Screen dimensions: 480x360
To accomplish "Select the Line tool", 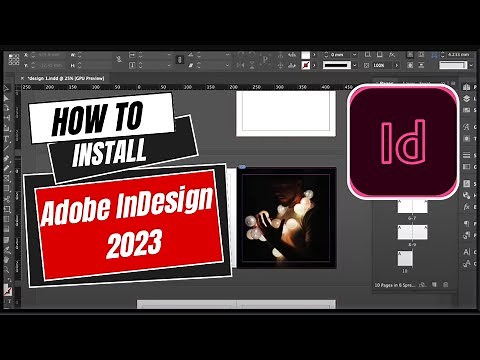I will click(x=6, y=148).
